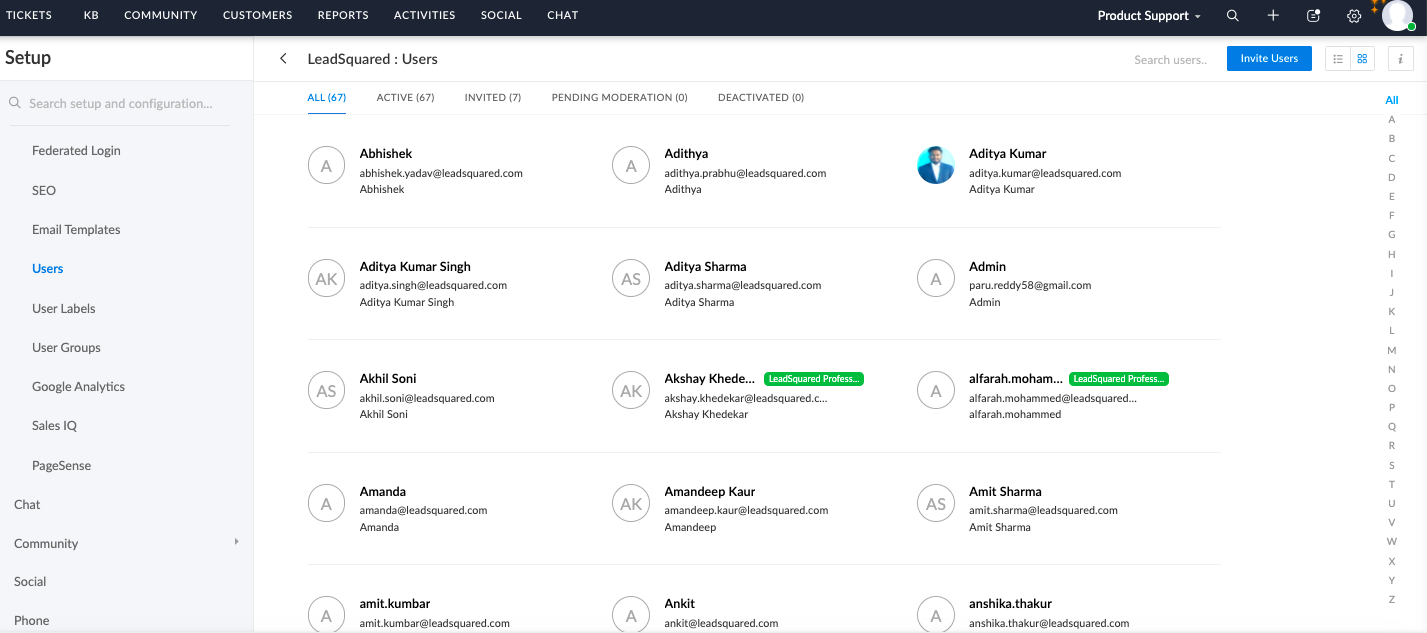Open User Labels in the sidebar
This screenshot has height=633, width=1427.
[x=64, y=308]
